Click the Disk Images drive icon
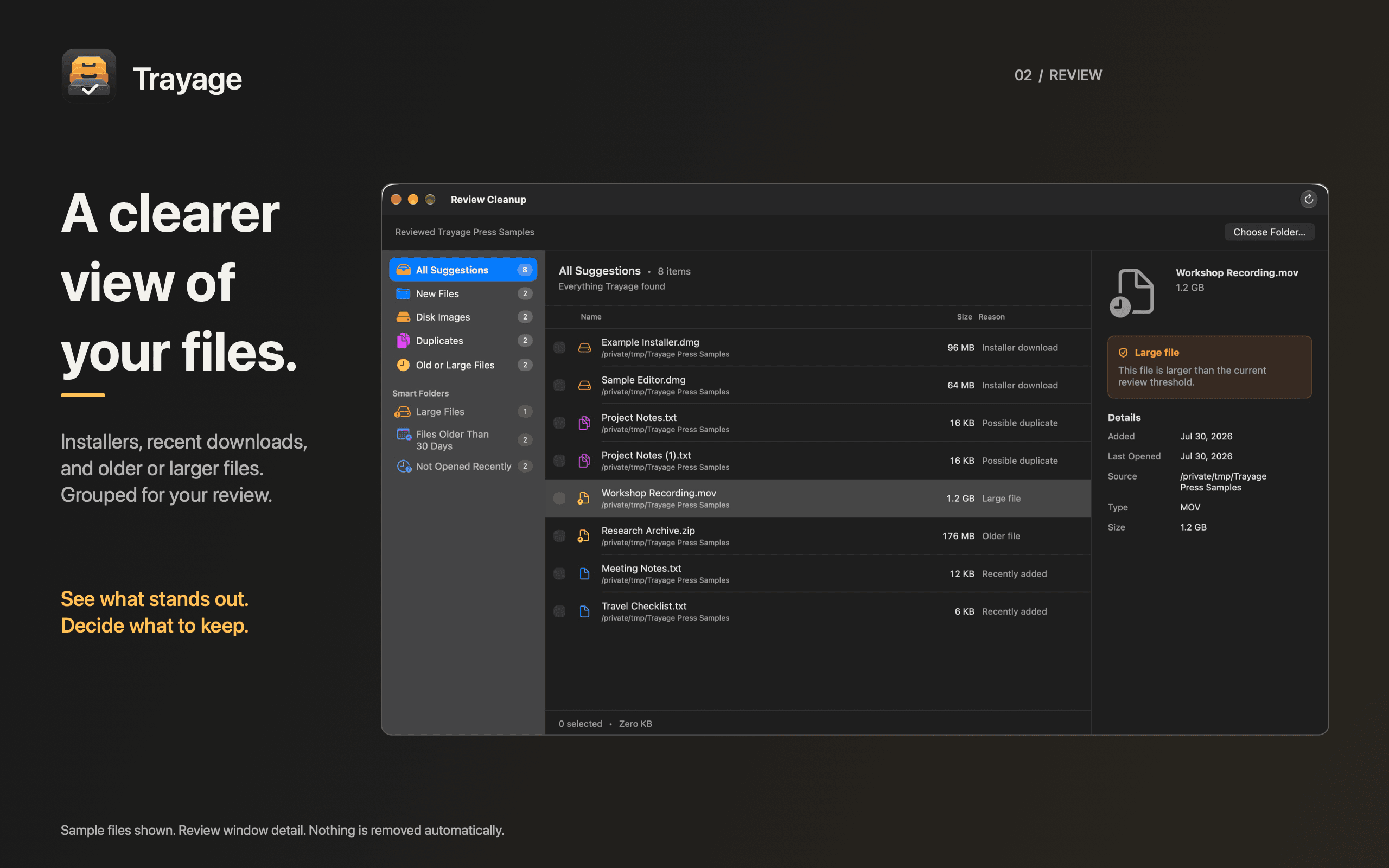1389x868 pixels. [x=404, y=317]
